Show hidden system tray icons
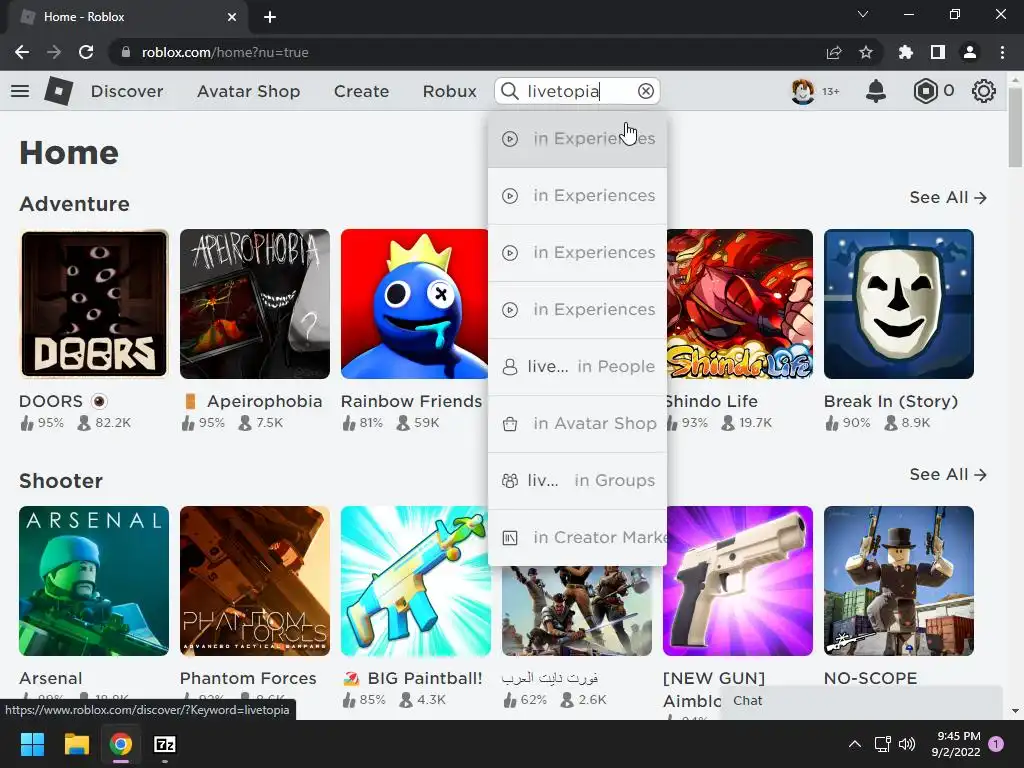 854,744
